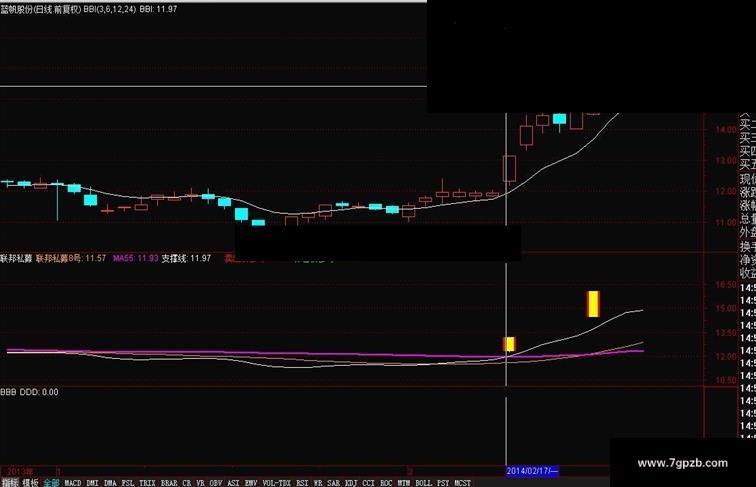Apply the MTM indicator
The width and height of the screenshot is (756, 487).
click(x=404, y=483)
